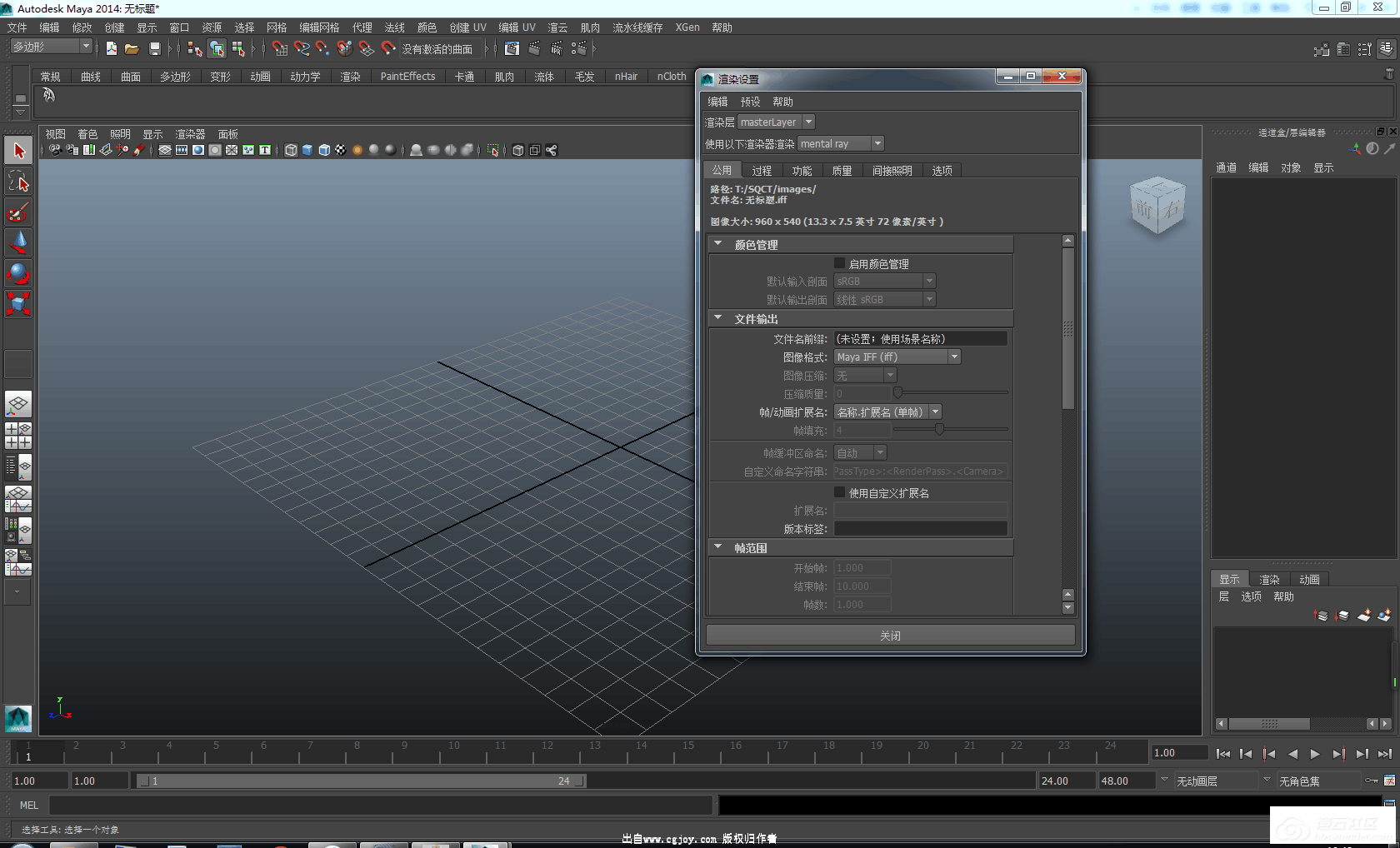1400x848 pixels.
Task: Click the version label input field
Action: pyautogui.click(x=921, y=528)
